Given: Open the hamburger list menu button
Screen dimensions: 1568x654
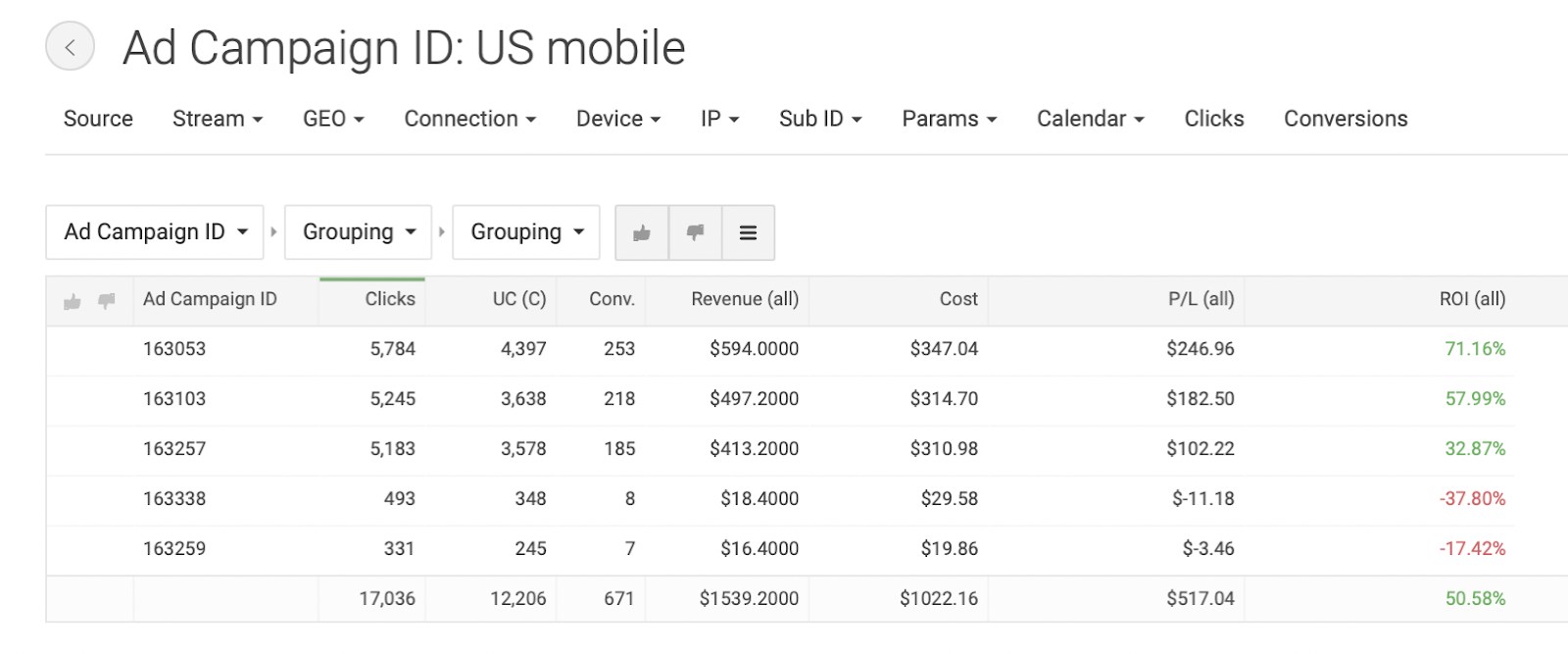Looking at the screenshot, I should tap(748, 232).
